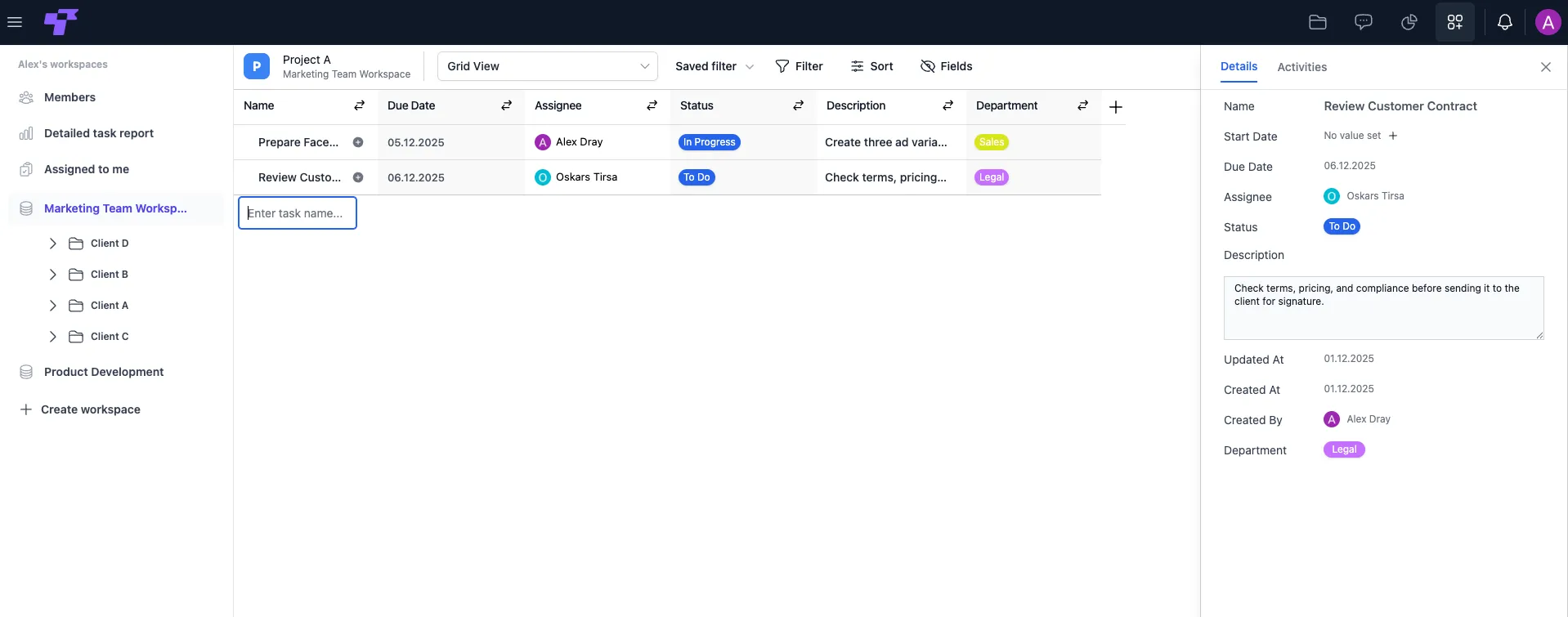
Task: Close the task details panel
Action: click(1546, 67)
